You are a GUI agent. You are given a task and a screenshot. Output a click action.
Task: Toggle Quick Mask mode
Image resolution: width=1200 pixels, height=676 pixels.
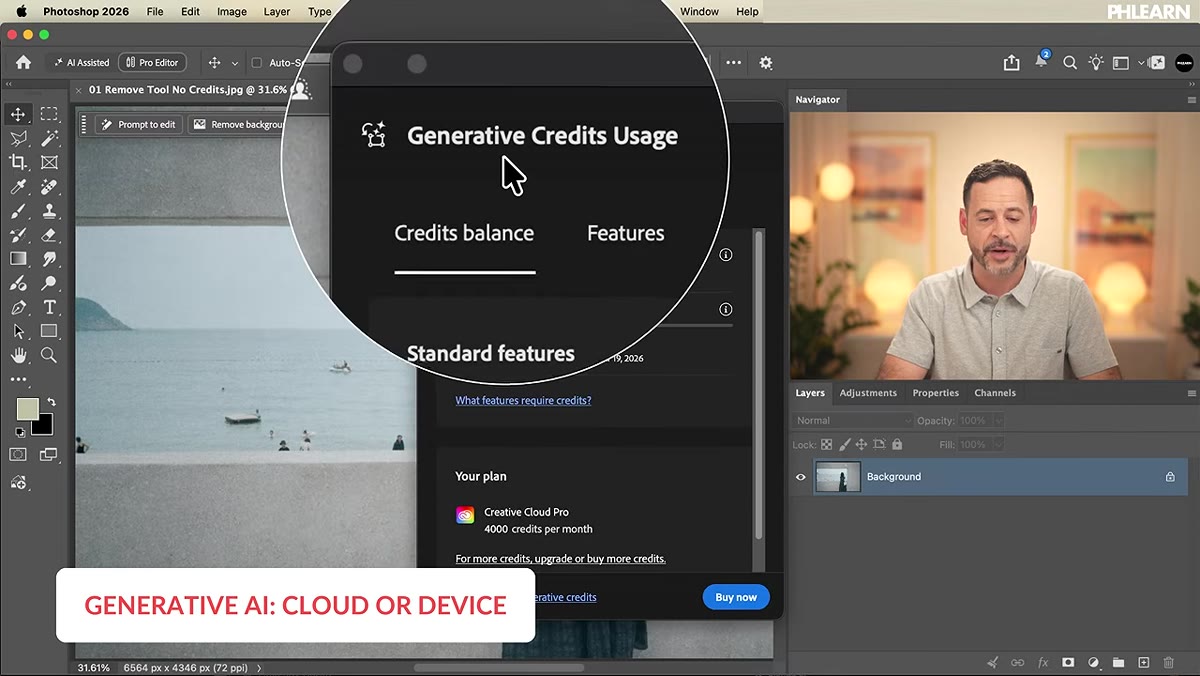coord(18,455)
